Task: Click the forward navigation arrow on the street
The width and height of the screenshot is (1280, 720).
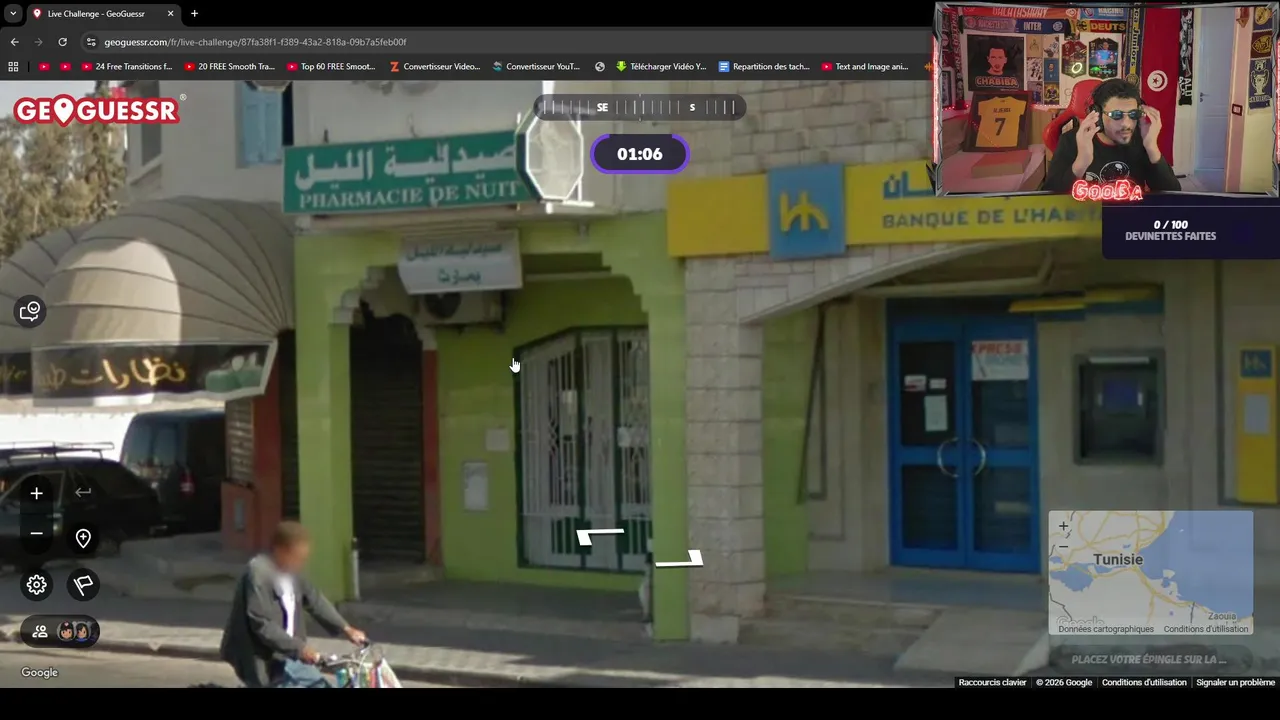Action: coord(679,558)
